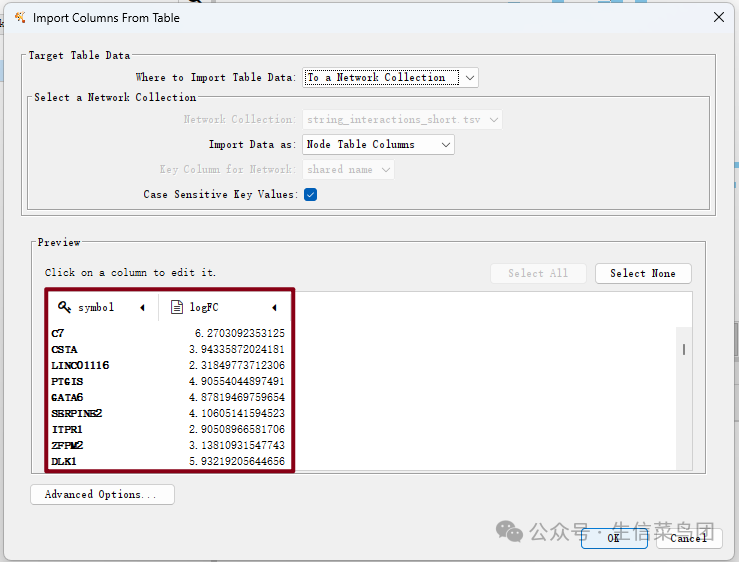Select the GATA6 gene symbol cell
Viewport: 739px width, 562px height.
(67, 397)
